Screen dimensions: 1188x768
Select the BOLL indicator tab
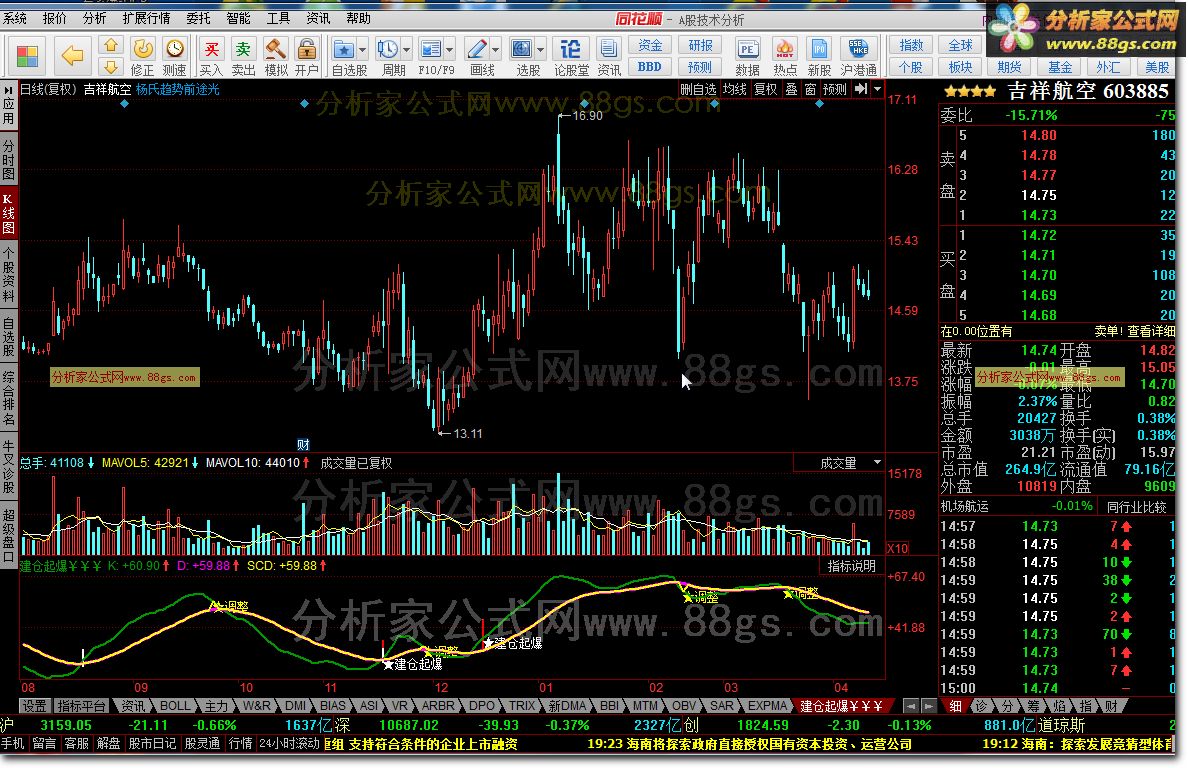point(174,706)
